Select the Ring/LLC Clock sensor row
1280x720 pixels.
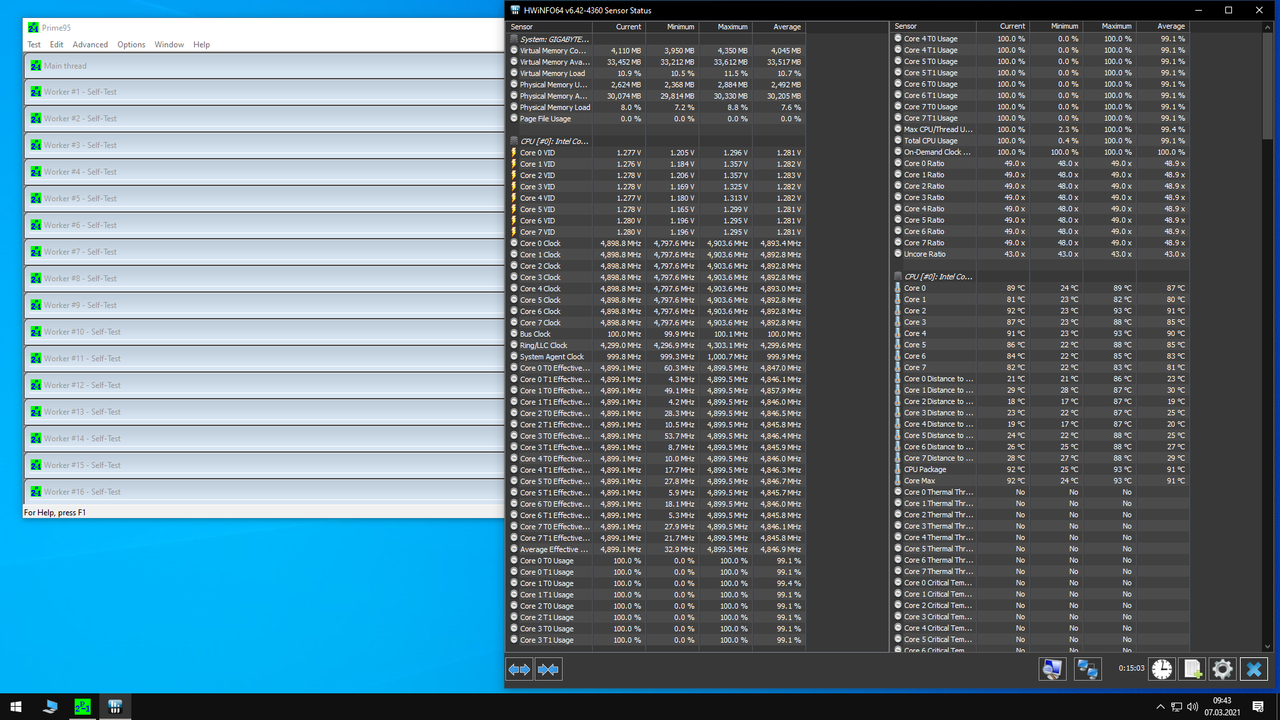click(x=656, y=346)
